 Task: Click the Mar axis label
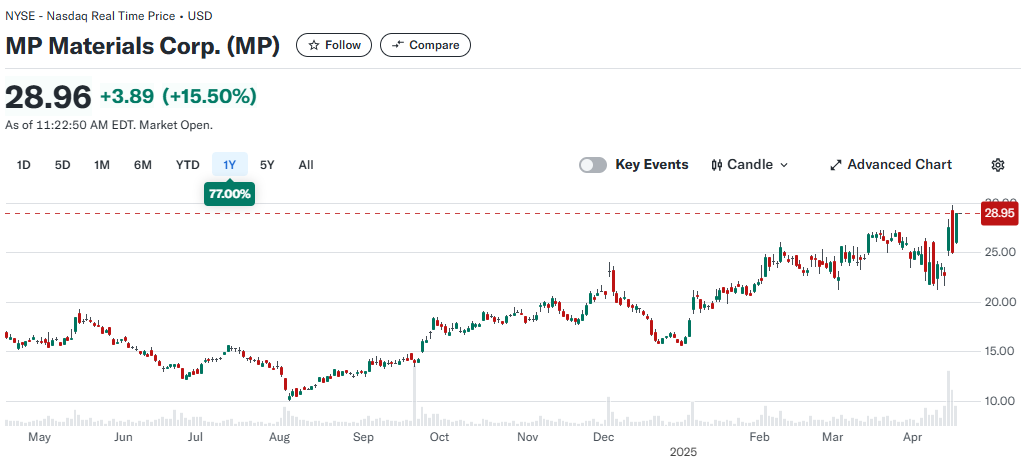(832, 437)
